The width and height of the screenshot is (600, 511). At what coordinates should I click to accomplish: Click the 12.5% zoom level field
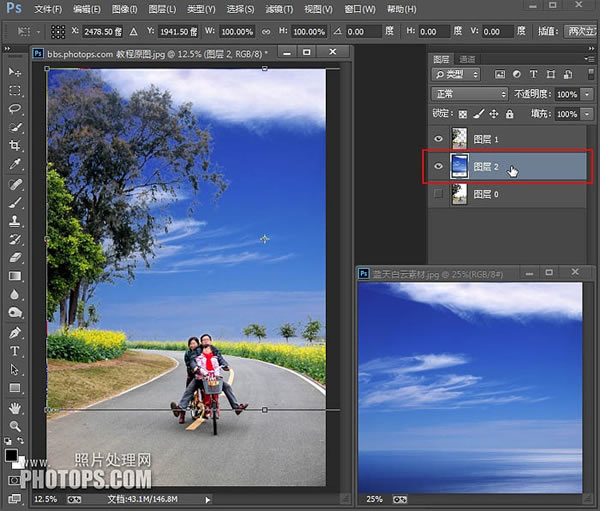pyautogui.click(x=46, y=499)
